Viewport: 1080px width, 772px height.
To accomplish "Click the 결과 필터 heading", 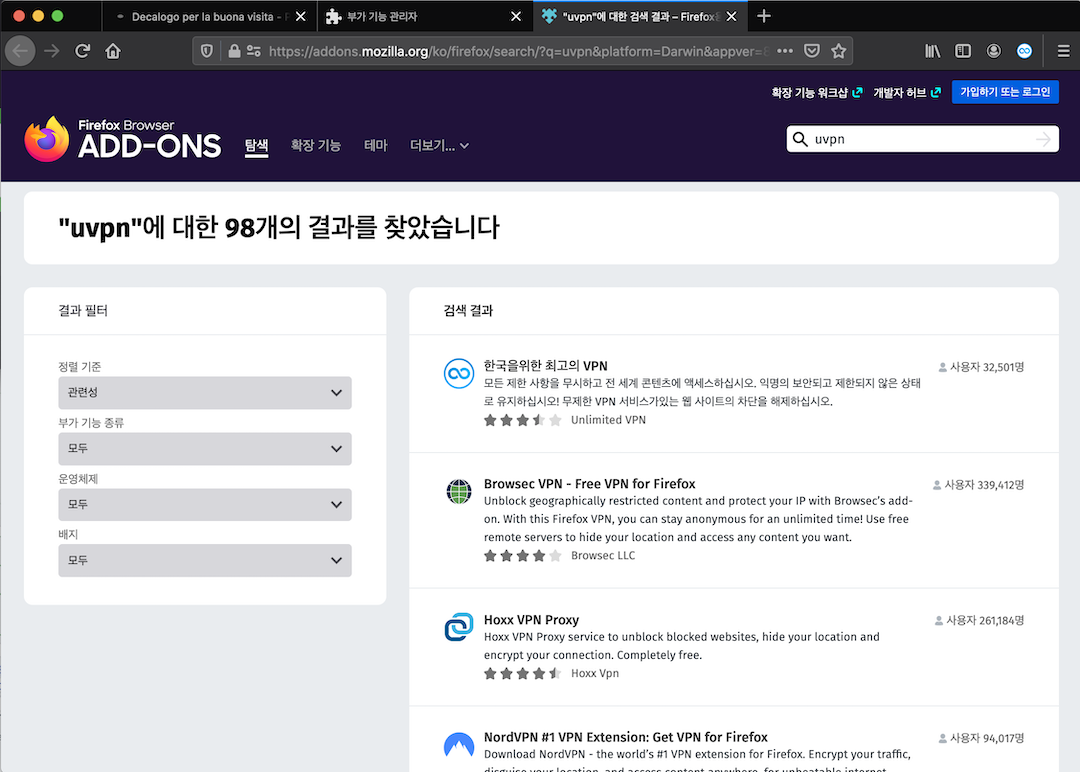I will point(83,311).
